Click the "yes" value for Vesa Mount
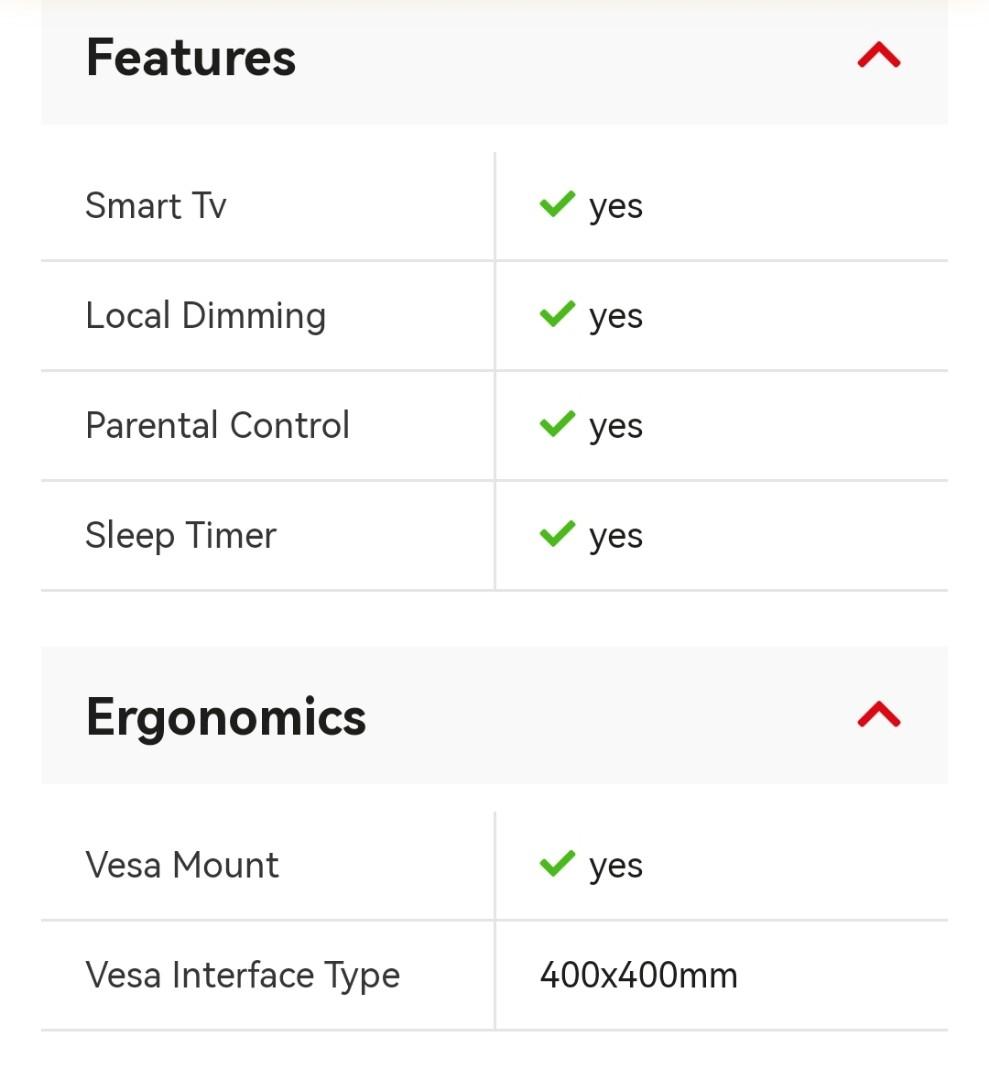This screenshot has height=1080, width=989. [x=616, y=868]
